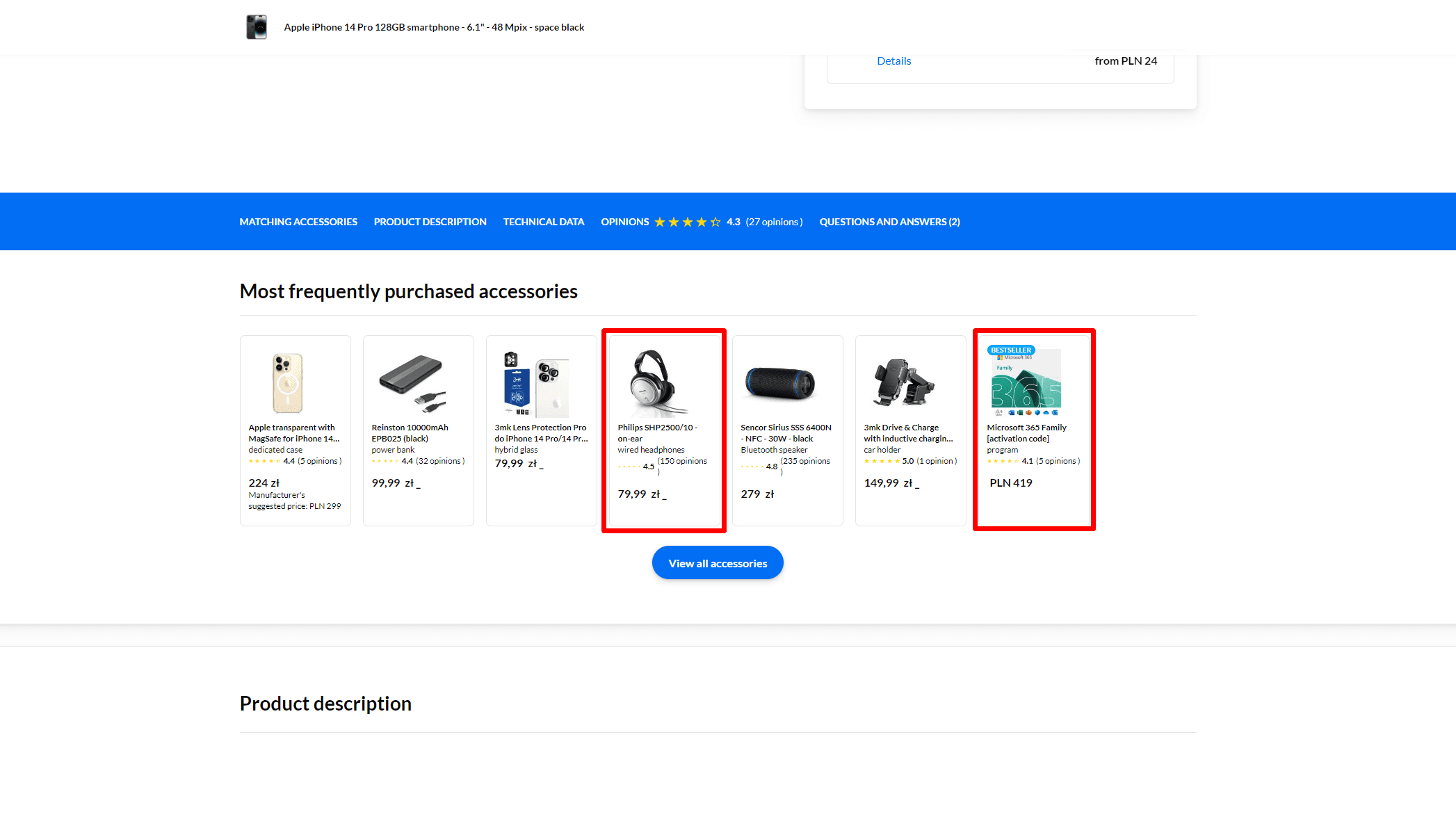Image resolution: width=1456 pixels, height=819 pixels.
Task: Open the 150 opinions for Philips headphones
Action: coord(683,460)
